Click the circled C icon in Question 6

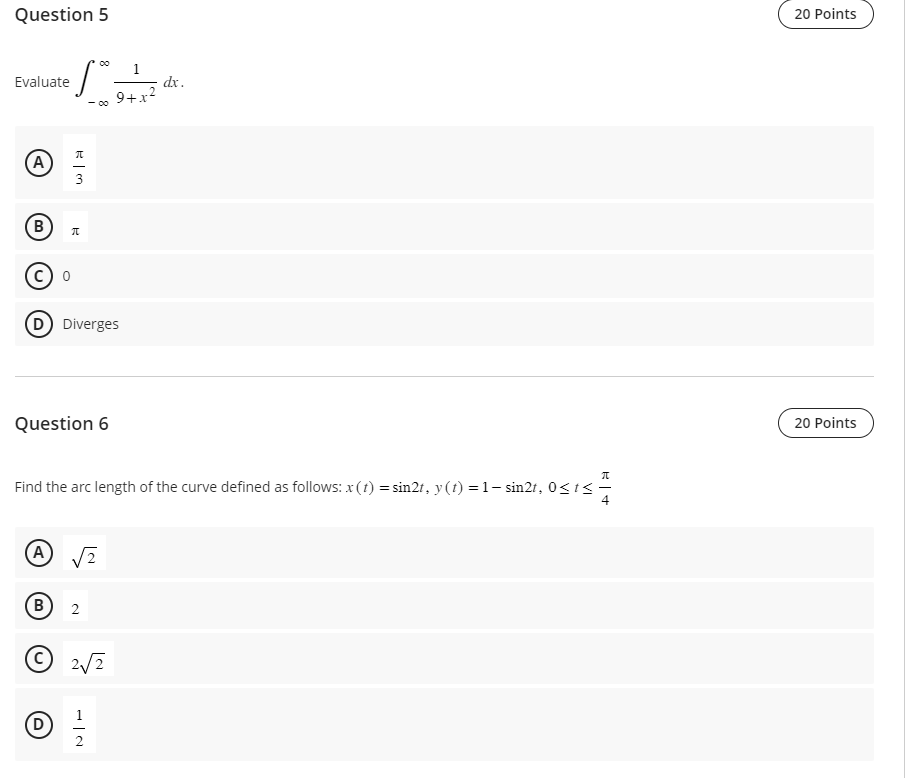point(38,659)
